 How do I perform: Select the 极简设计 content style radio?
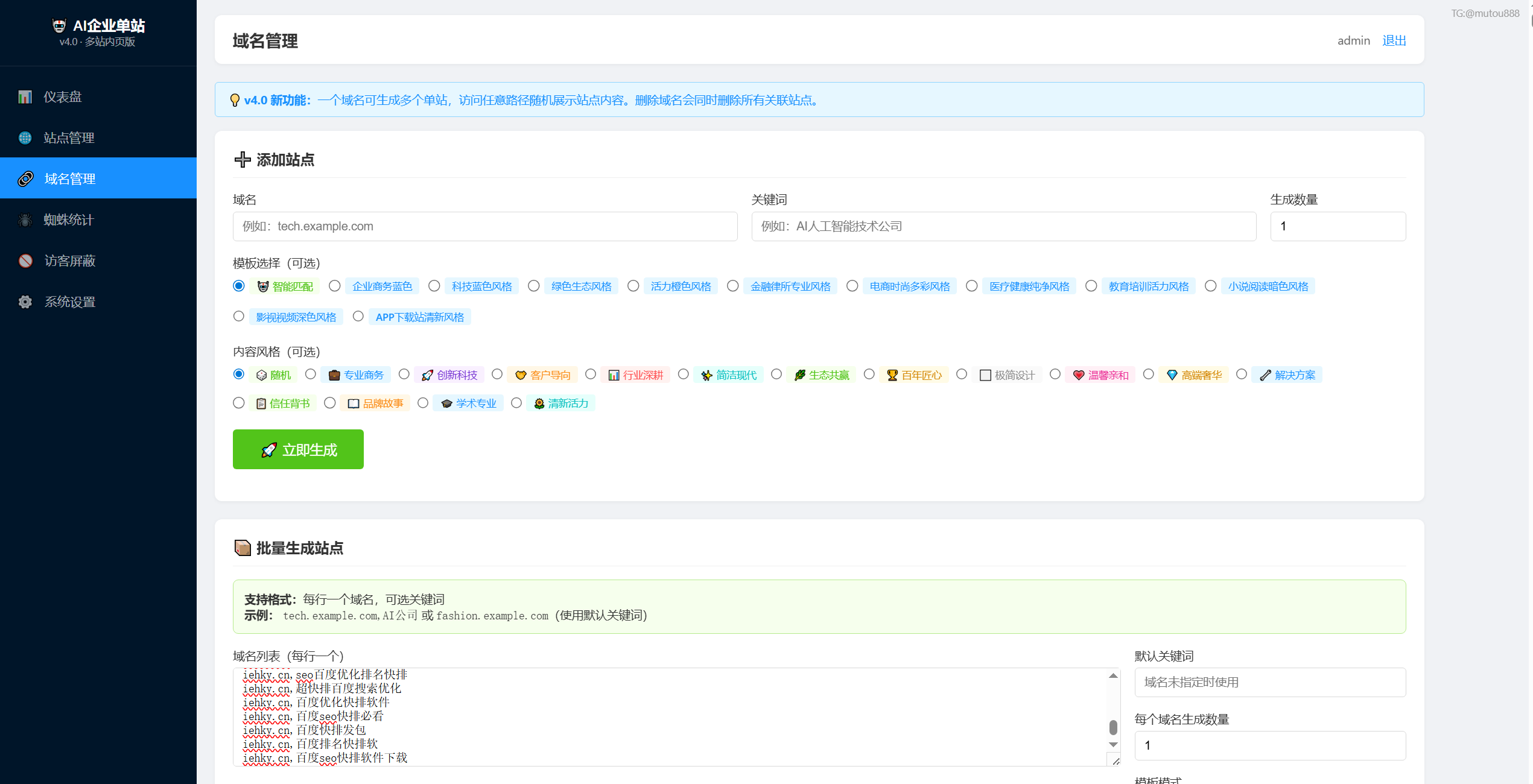click(x=962, y=375)
